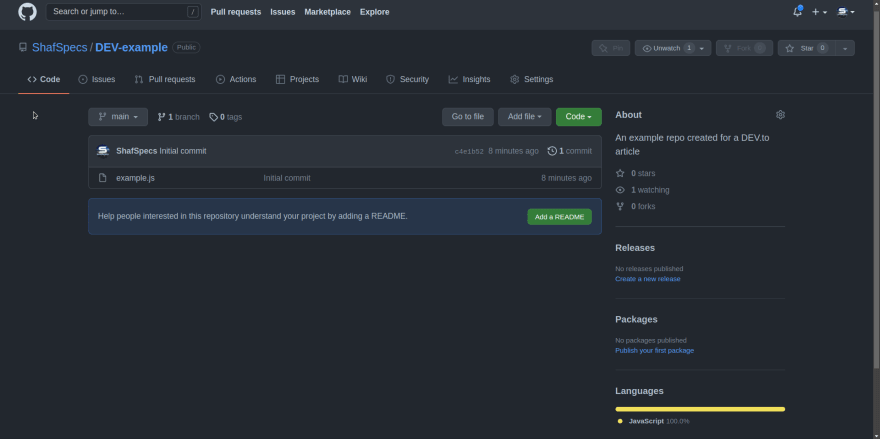This screenshot has height=439, width=880.
Task: Open the GitHub homepage logo
Action: (x=27, y=12)
